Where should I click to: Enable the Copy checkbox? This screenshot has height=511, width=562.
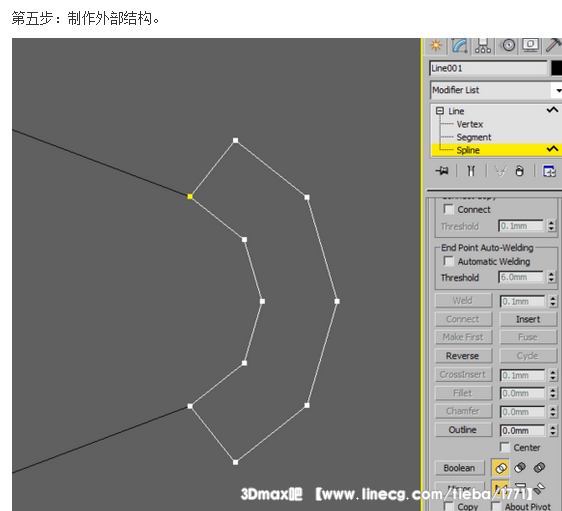point(448,506)
